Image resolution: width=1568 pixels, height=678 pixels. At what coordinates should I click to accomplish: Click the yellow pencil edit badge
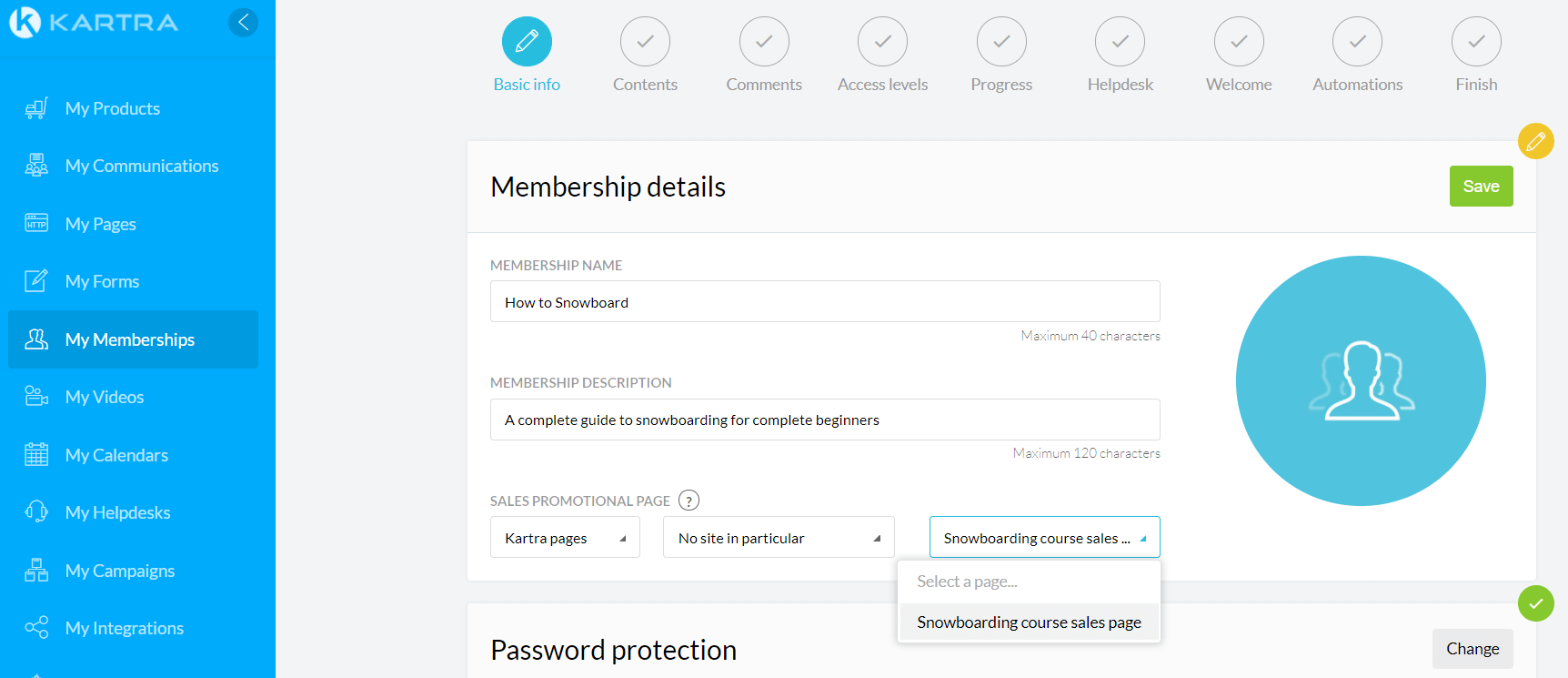(1536, 141)
